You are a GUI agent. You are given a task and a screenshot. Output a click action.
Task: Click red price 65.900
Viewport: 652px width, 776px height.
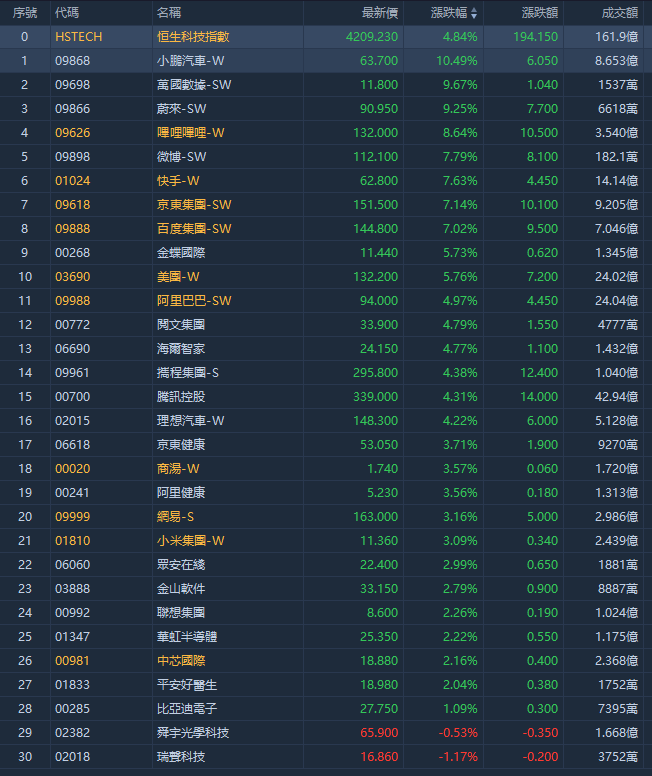pos(379,733)
